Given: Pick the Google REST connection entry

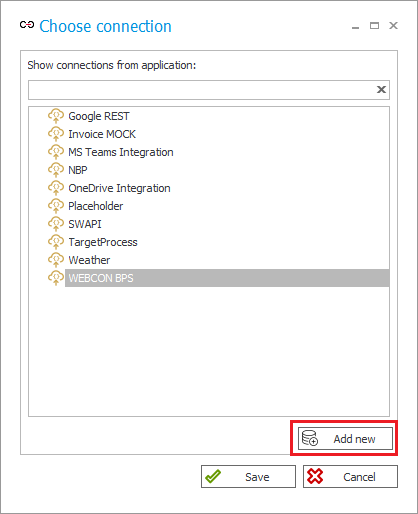Looking at the screenshot, I should 99,116.
